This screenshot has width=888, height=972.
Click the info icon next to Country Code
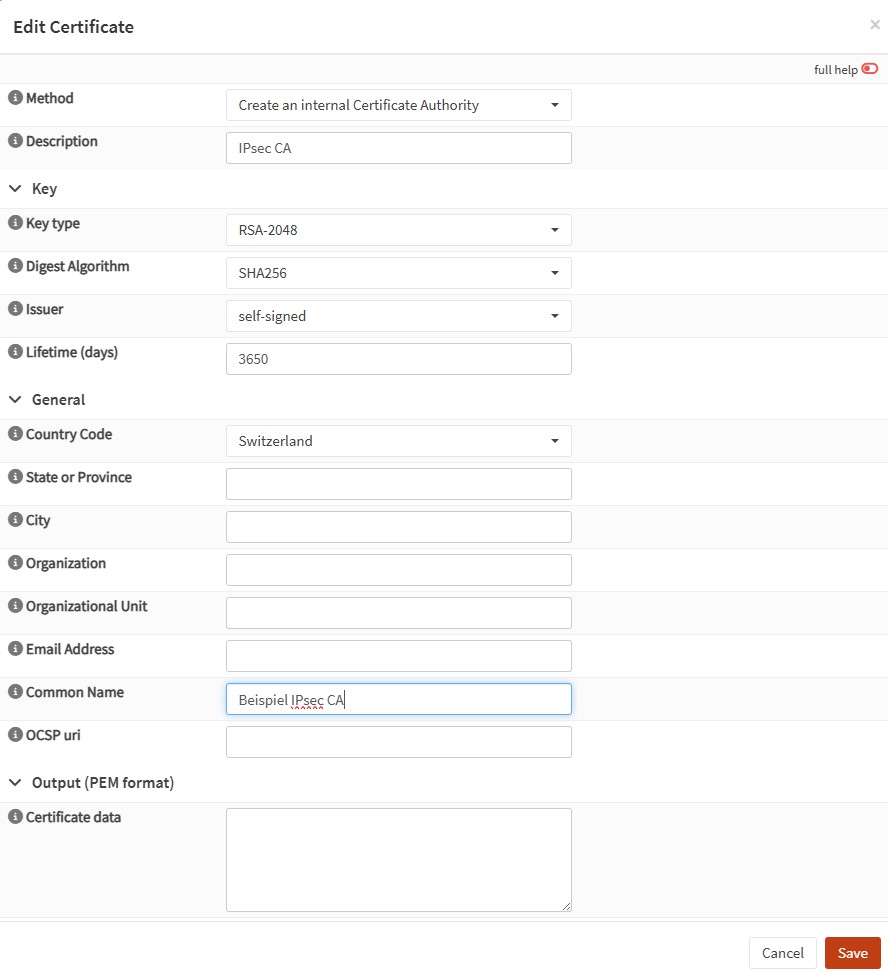tap(15, 434)
